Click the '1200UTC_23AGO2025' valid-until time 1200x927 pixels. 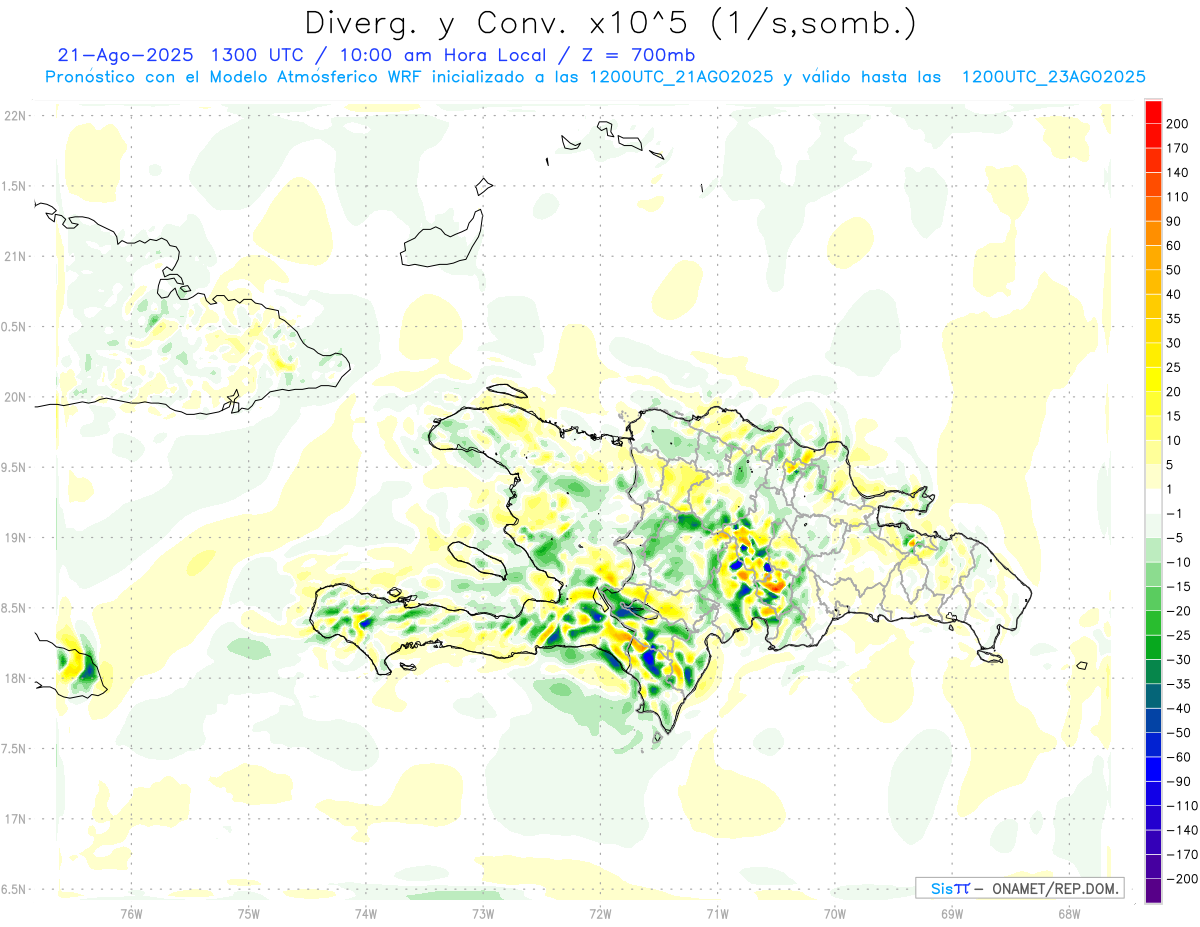coord(1053,77)
